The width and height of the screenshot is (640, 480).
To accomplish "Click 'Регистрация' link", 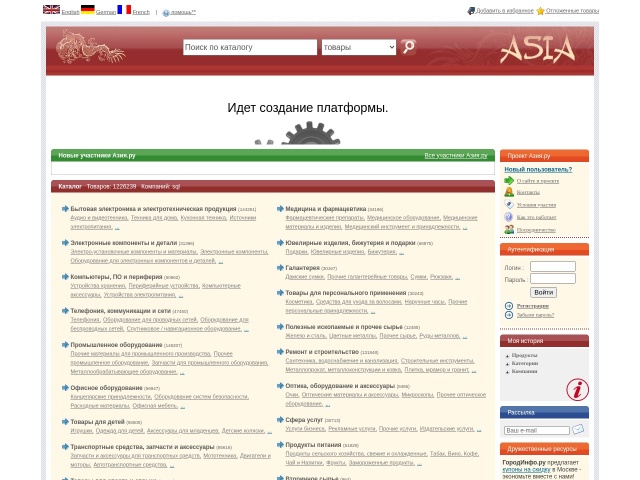I will coord(533,306).
